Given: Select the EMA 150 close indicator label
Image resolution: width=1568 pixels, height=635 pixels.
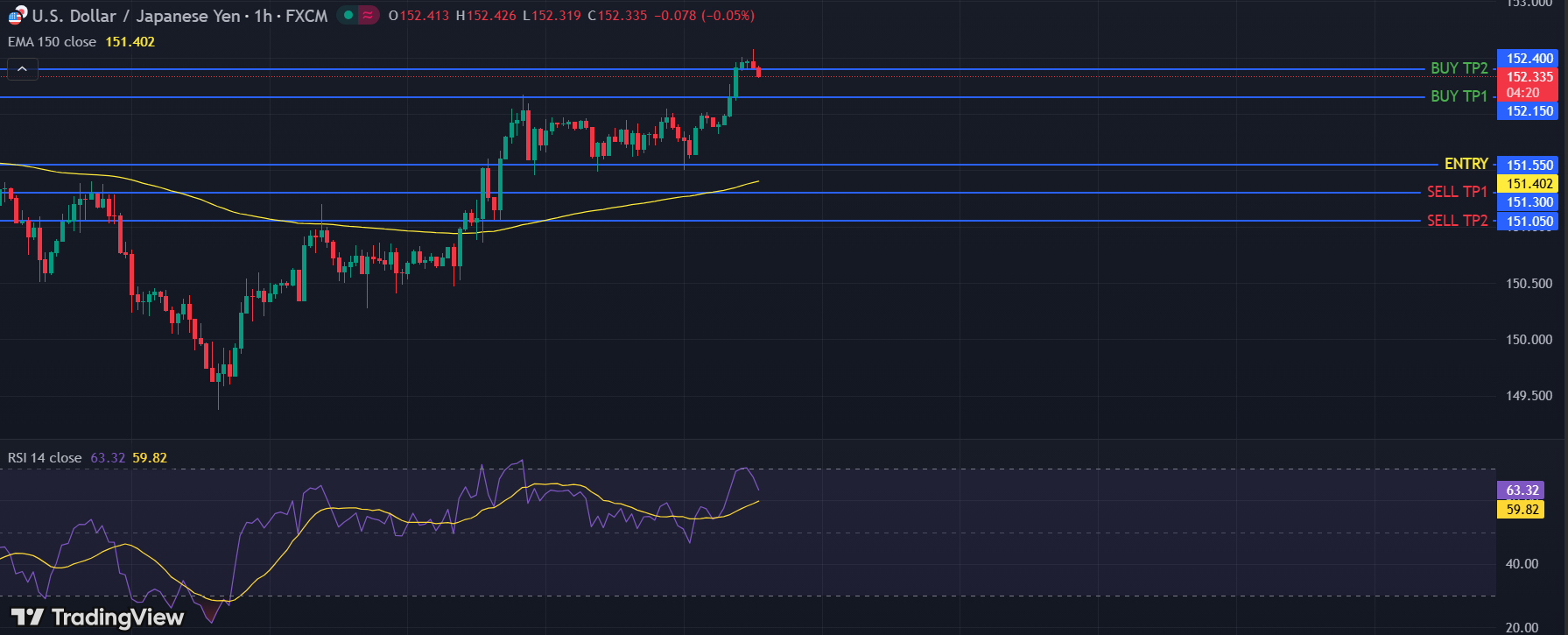Looking at the screenshot, I should 53,42.
